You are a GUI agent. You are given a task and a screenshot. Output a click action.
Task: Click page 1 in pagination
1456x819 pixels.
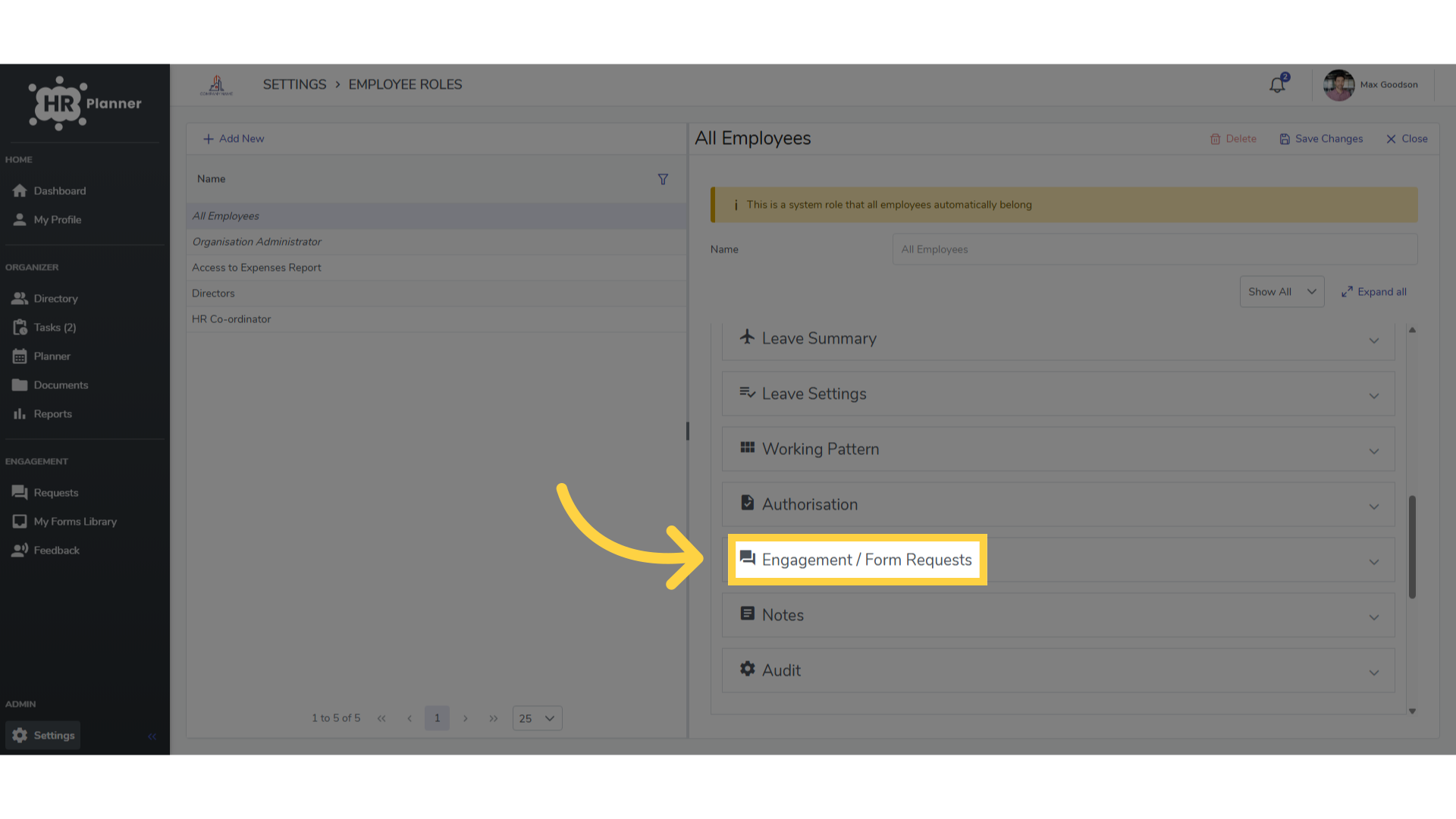click(437, 718)
